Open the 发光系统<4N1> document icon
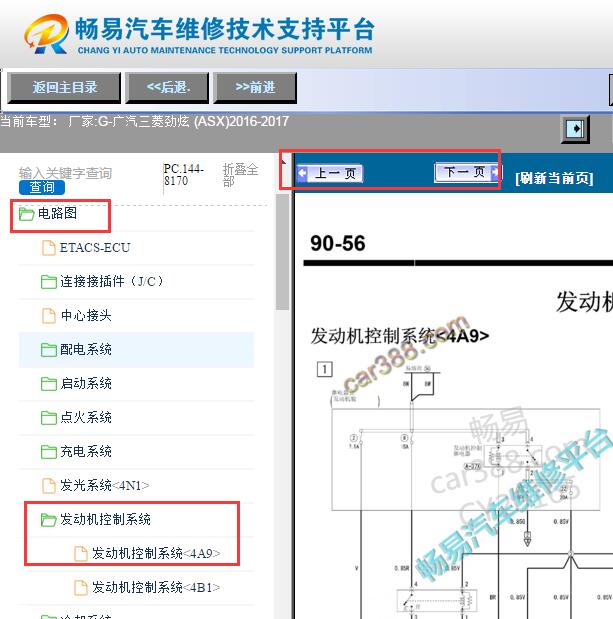Image resolution: width=613 pixels, height=619 pixels. [49, 486]
